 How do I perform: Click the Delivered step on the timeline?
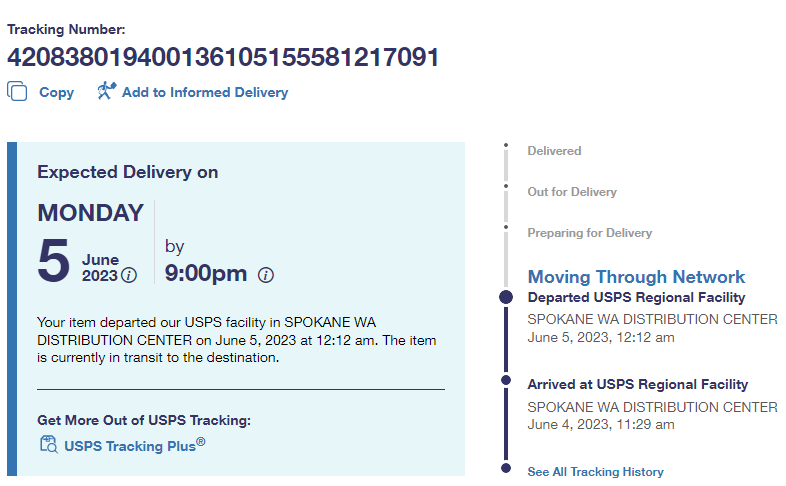(x=554, y=151)
